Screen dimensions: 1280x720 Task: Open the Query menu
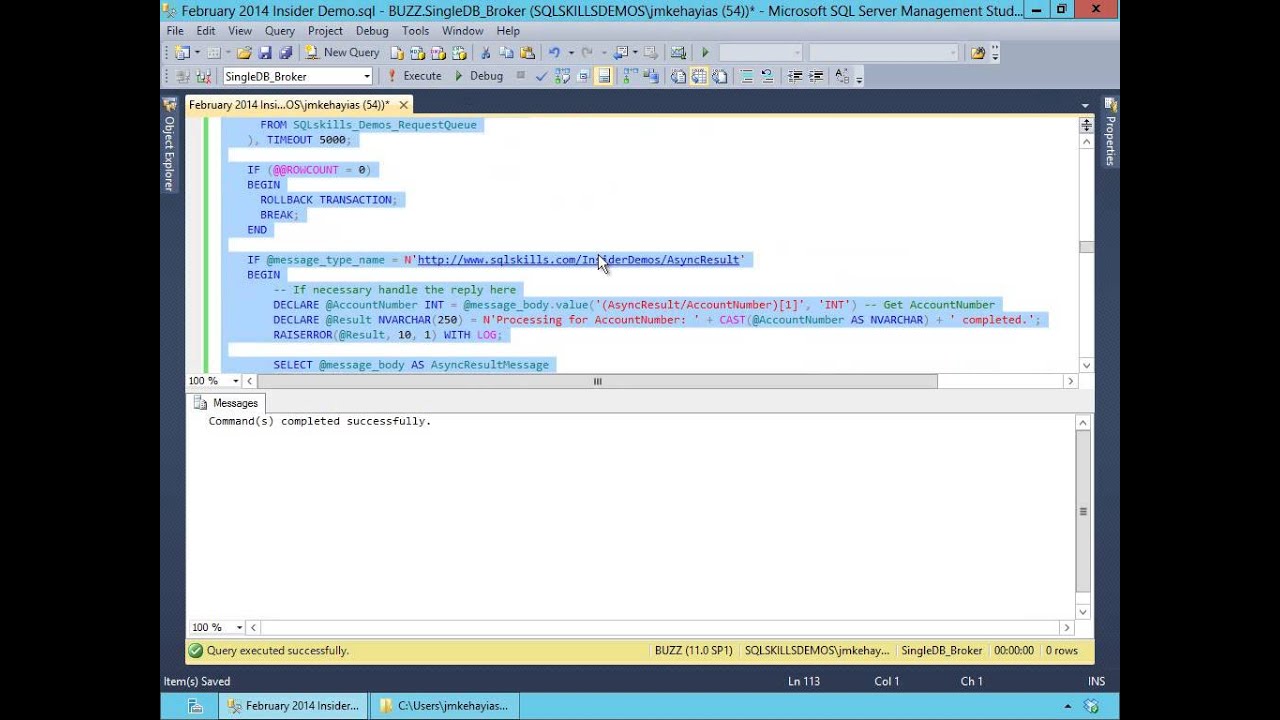pyautogui.click(x=280, y=31)
